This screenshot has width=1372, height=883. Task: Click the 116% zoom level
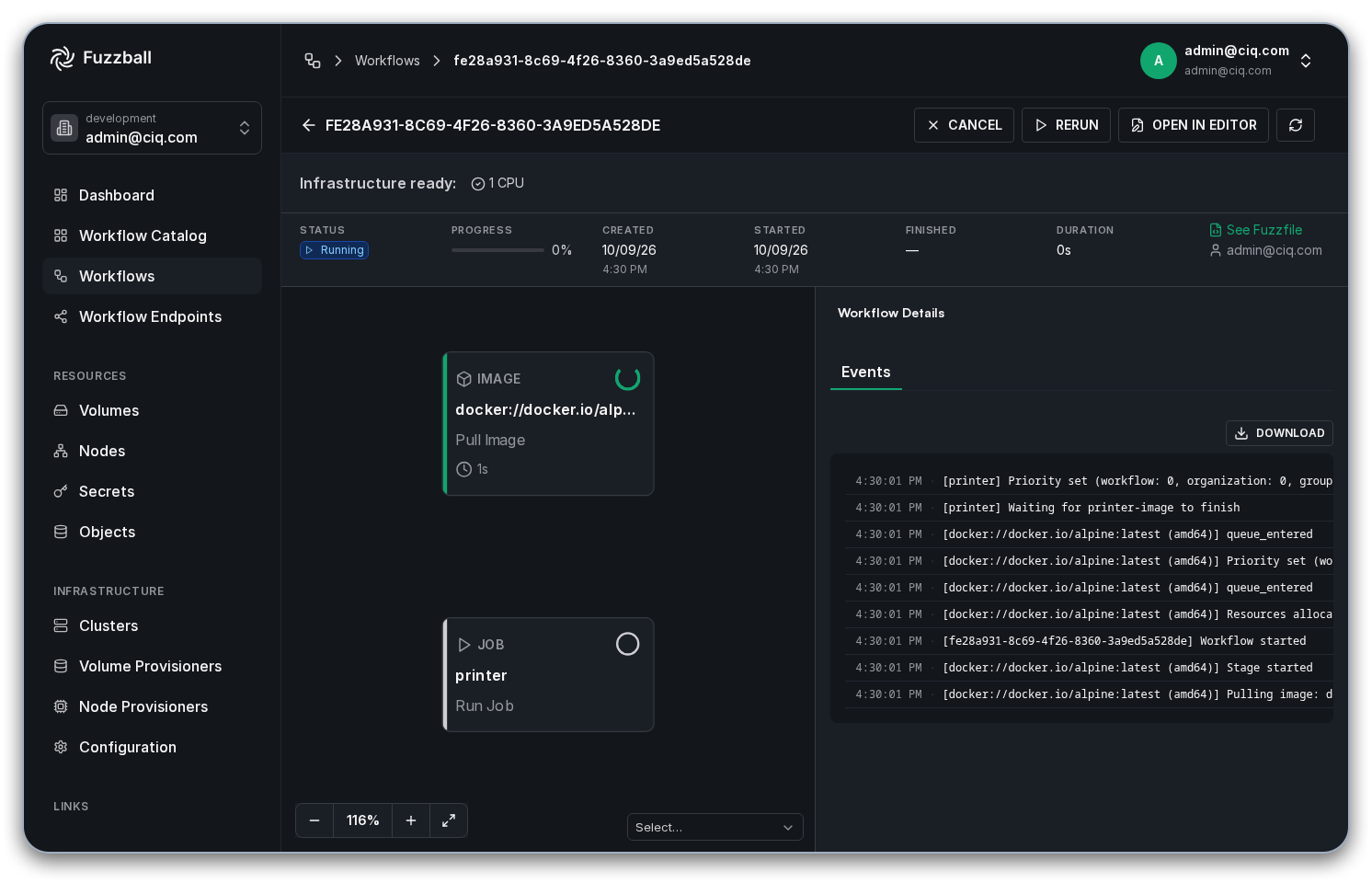pyautogui.click(x=363, y=820)
